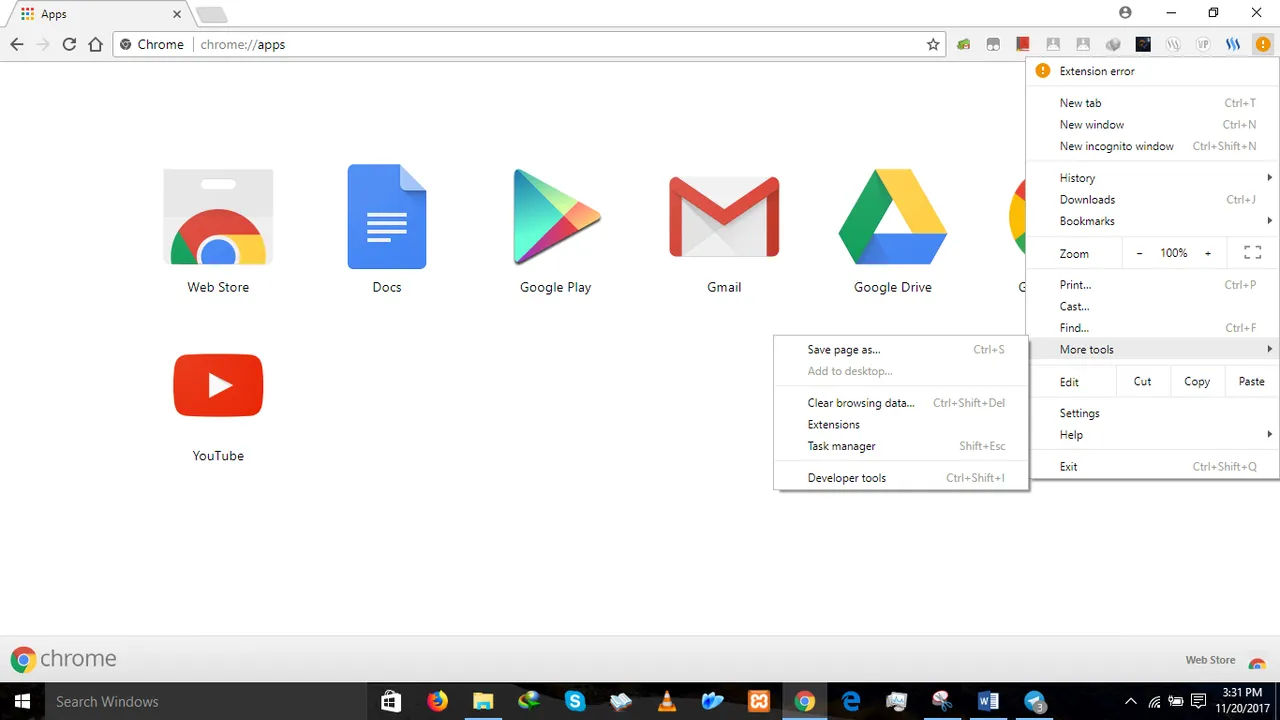Viewport: 1280px width, 720px height.
Task: Expand the Bookmarks submenu
Action: click(1153, 221)
